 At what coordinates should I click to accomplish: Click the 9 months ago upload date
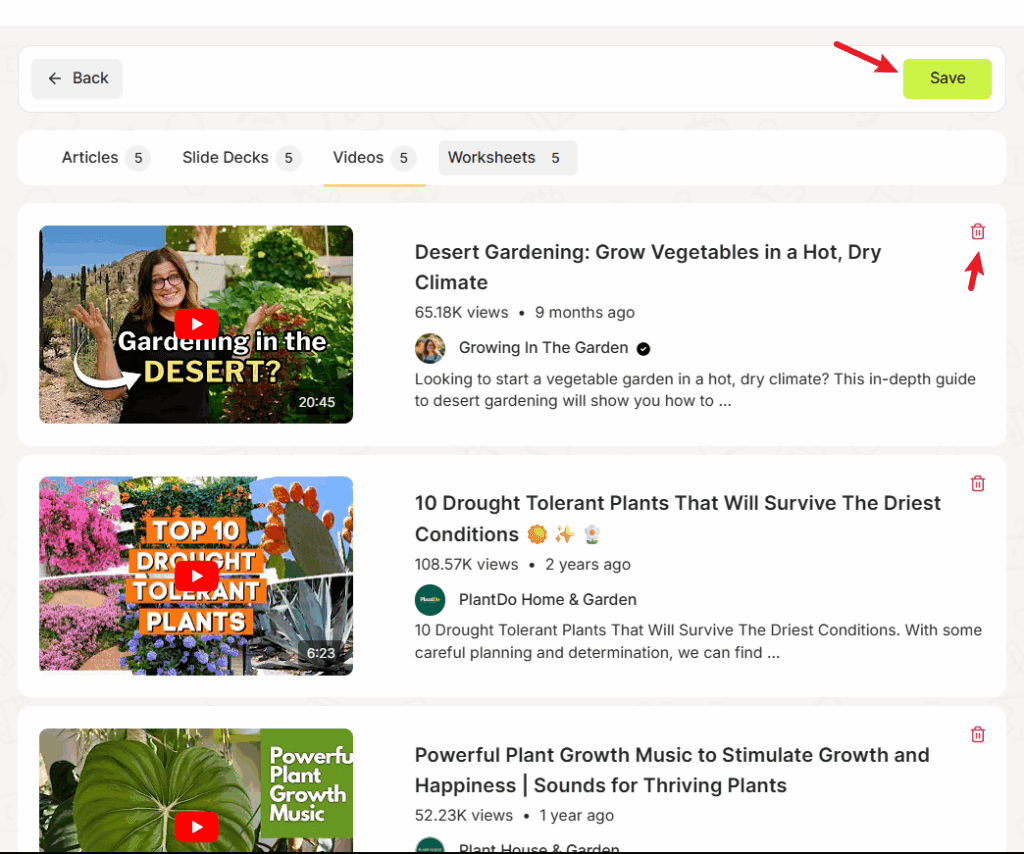click(584, 313)
